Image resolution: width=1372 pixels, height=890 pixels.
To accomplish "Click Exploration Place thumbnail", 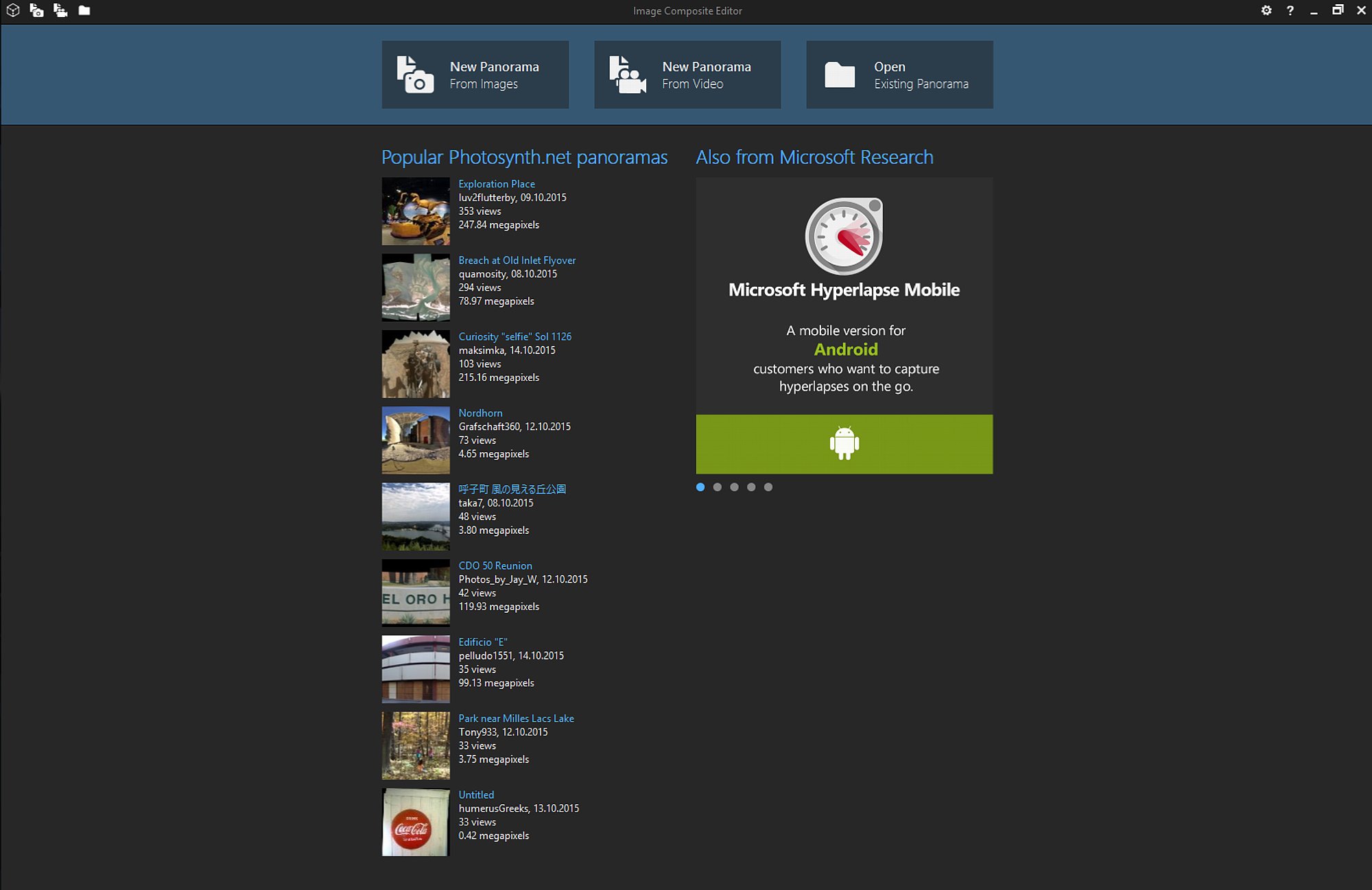I will click(416, 211).
